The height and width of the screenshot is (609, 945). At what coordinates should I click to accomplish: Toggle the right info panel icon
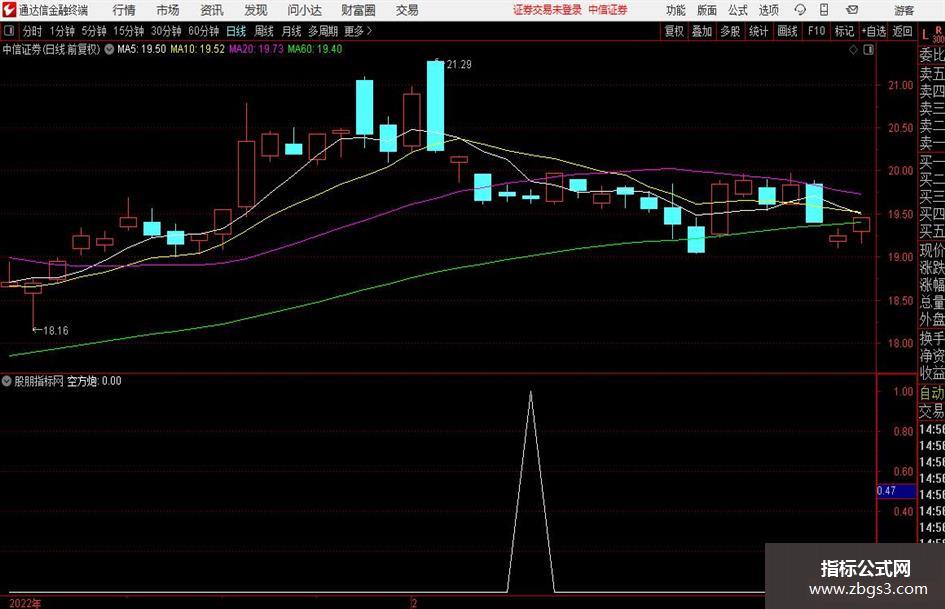(x=868, y=50)
